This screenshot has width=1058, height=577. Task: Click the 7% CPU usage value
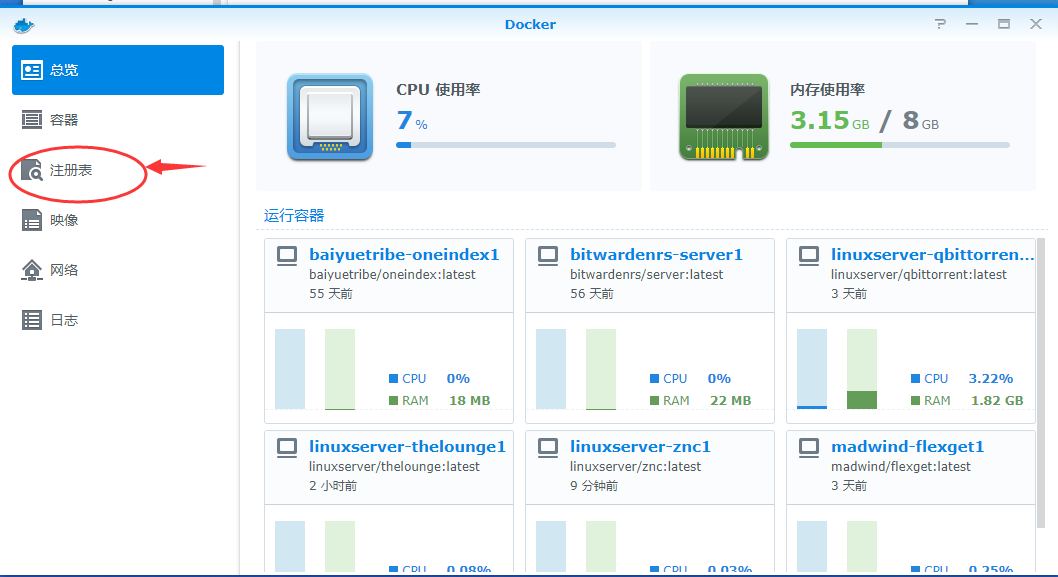[x=412, y=121]
